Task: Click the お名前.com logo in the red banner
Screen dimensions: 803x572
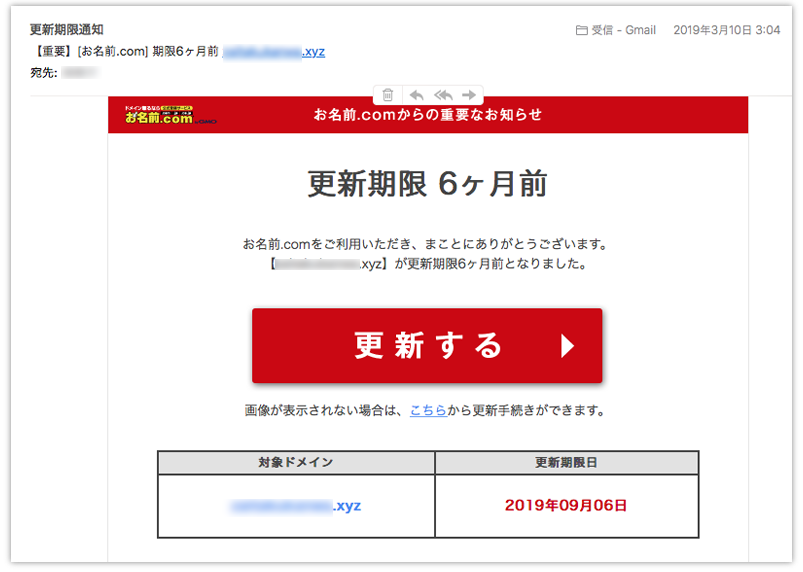Action: coord(159,115)
